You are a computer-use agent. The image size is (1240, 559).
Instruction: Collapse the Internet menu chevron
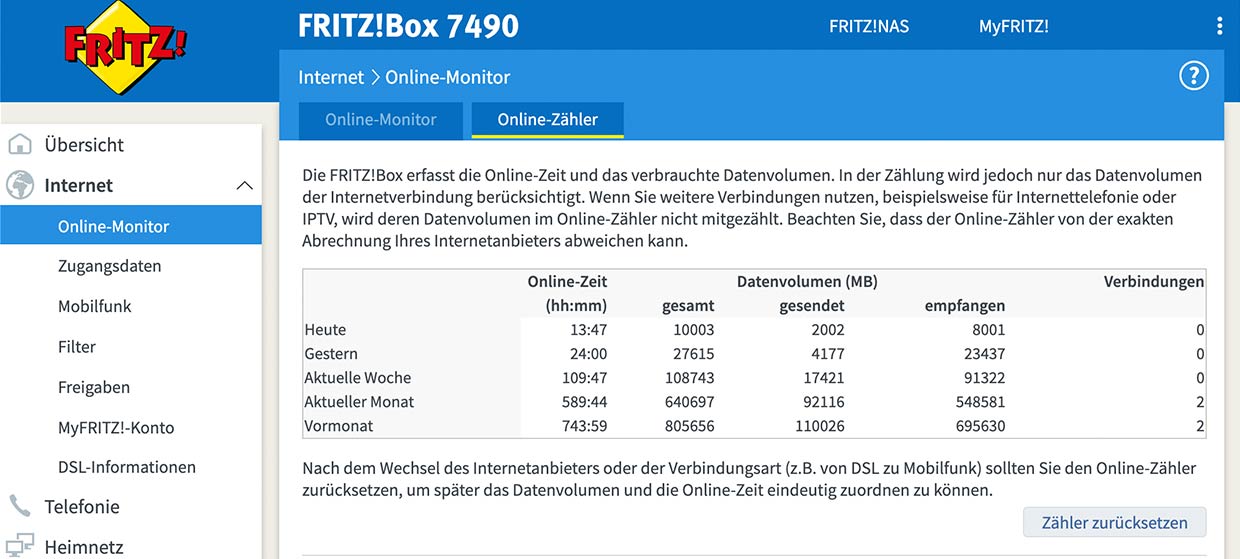[243, 186]
